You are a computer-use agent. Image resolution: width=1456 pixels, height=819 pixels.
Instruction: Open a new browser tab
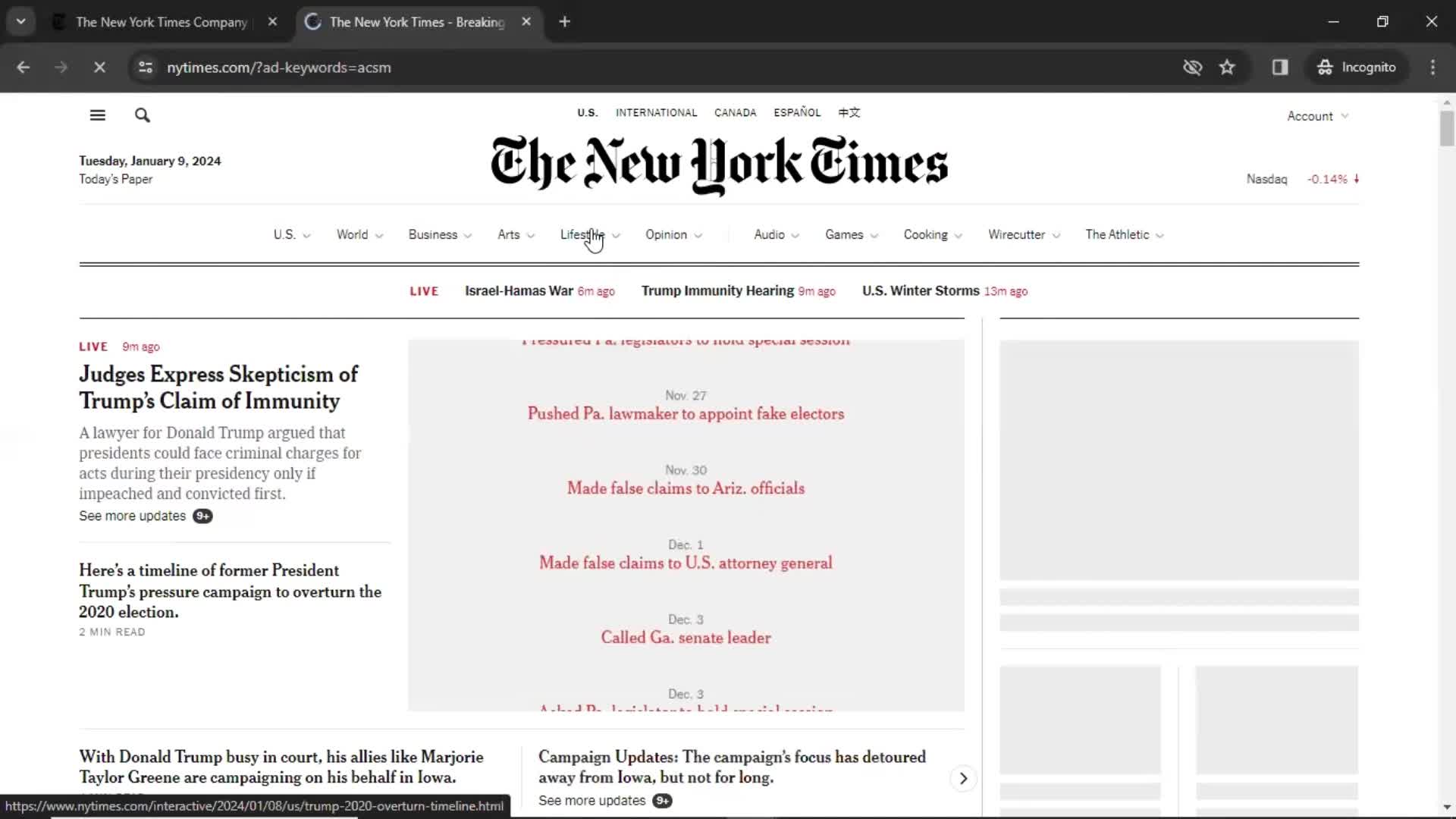point(565,21)
